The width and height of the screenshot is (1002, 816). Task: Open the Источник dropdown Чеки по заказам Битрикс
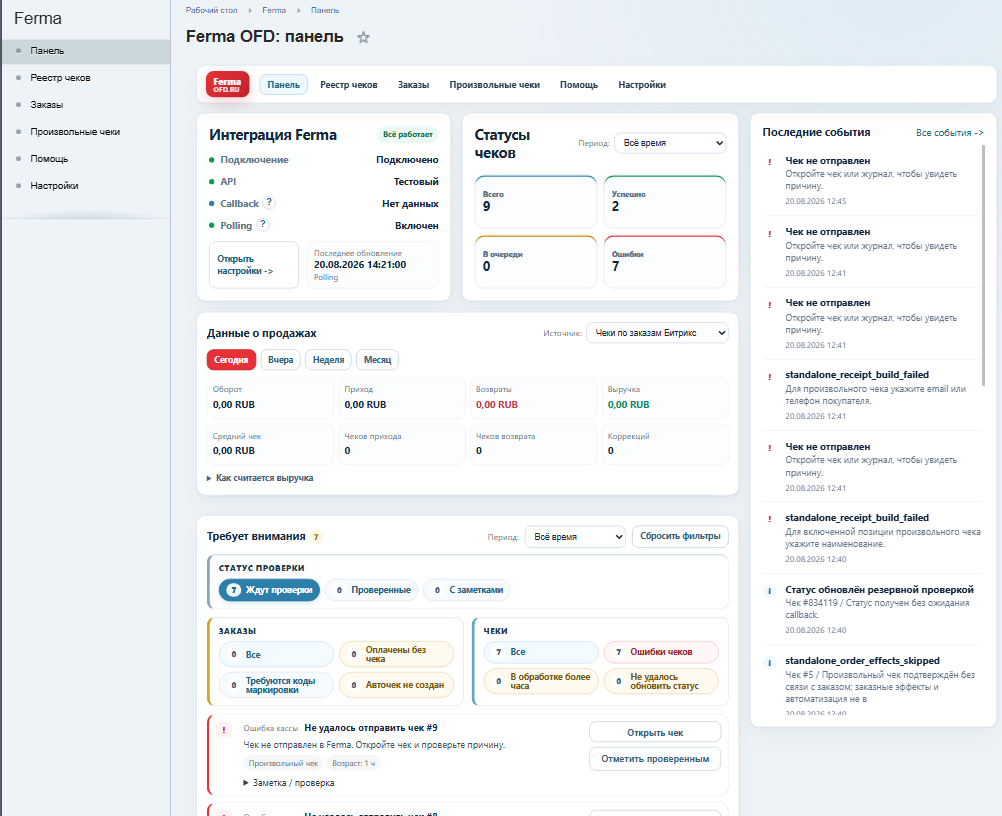(657, 332)
